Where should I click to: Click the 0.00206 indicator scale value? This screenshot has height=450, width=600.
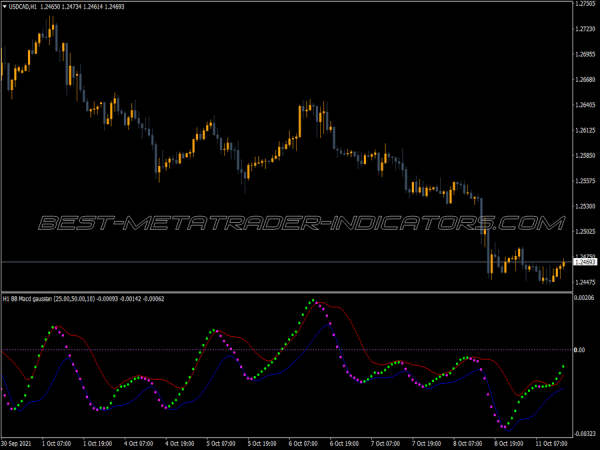[584, 298]
